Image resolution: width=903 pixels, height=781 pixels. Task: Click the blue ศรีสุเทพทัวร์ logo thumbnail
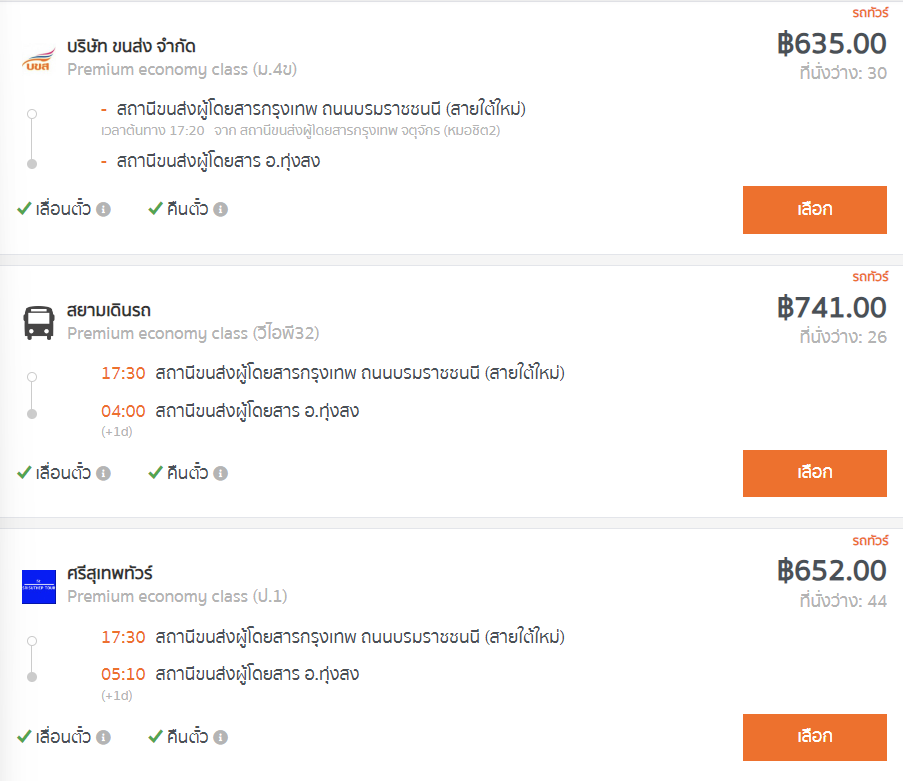(39, 587)
